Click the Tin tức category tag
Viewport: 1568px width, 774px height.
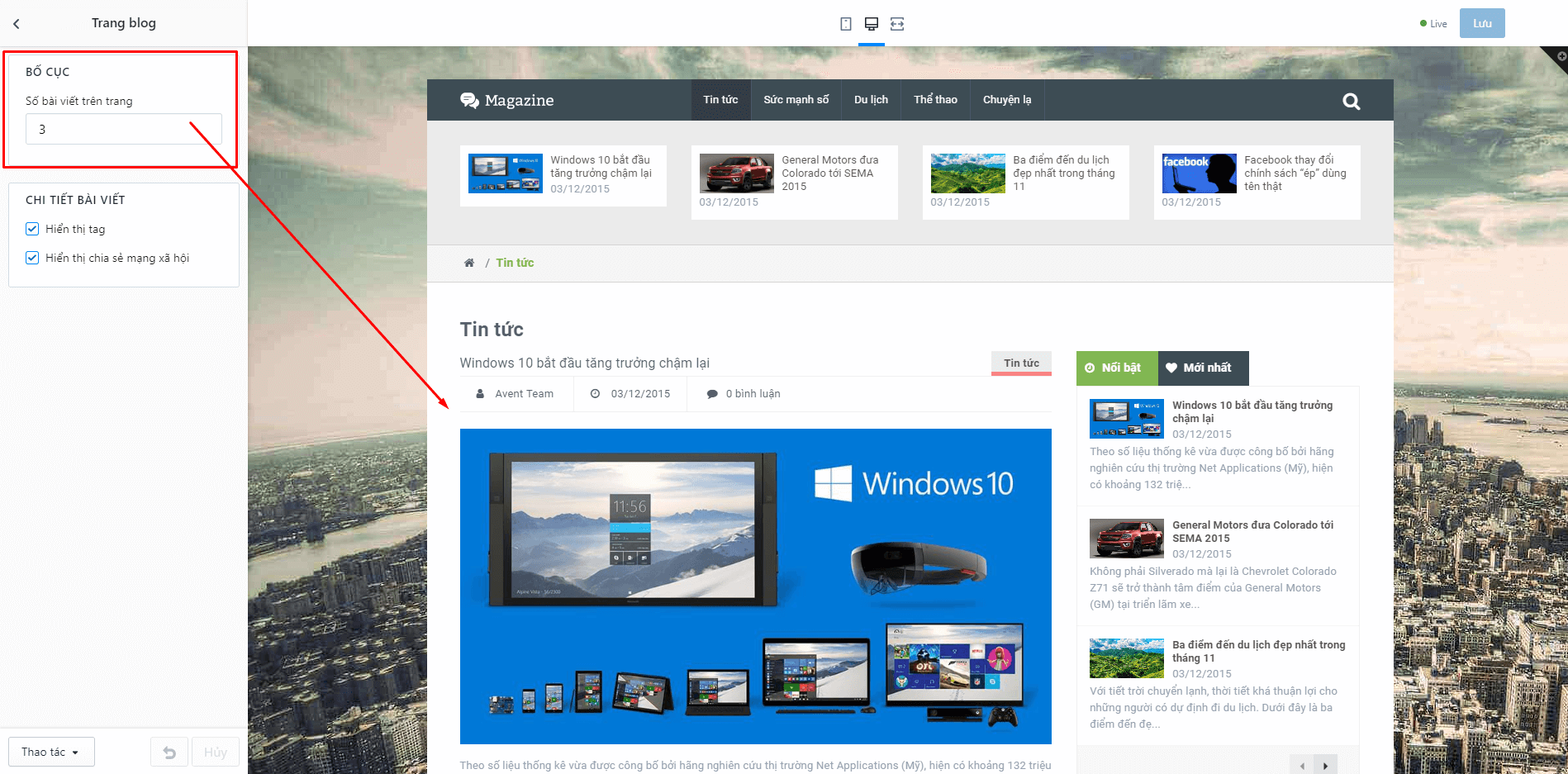[x=1021, y=363]
